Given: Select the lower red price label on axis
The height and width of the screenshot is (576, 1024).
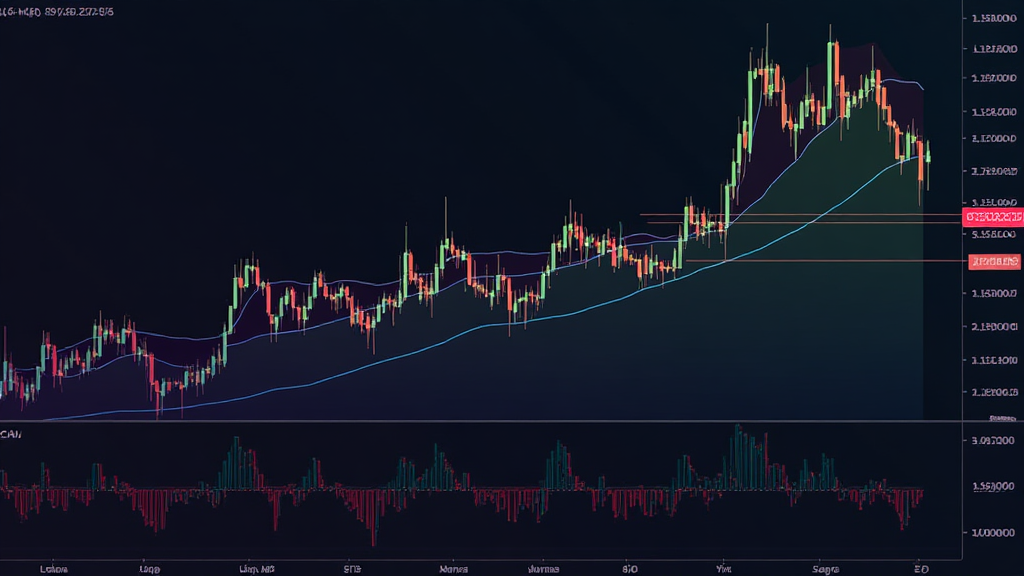Looking at the screenshot, I should pyautogui.click(x=995, y=262).
